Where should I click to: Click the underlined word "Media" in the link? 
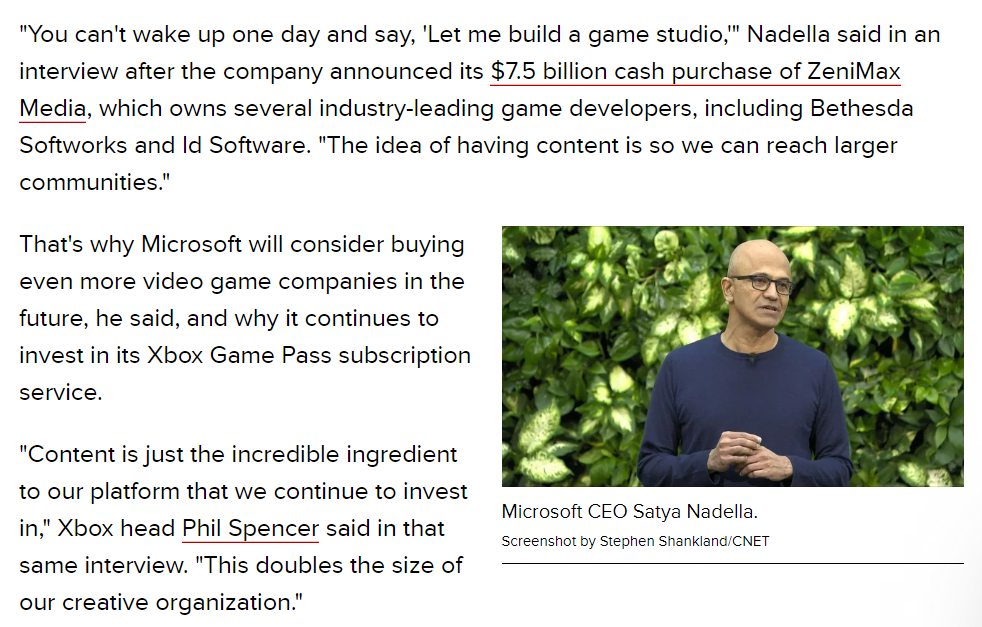pos(53,108)
